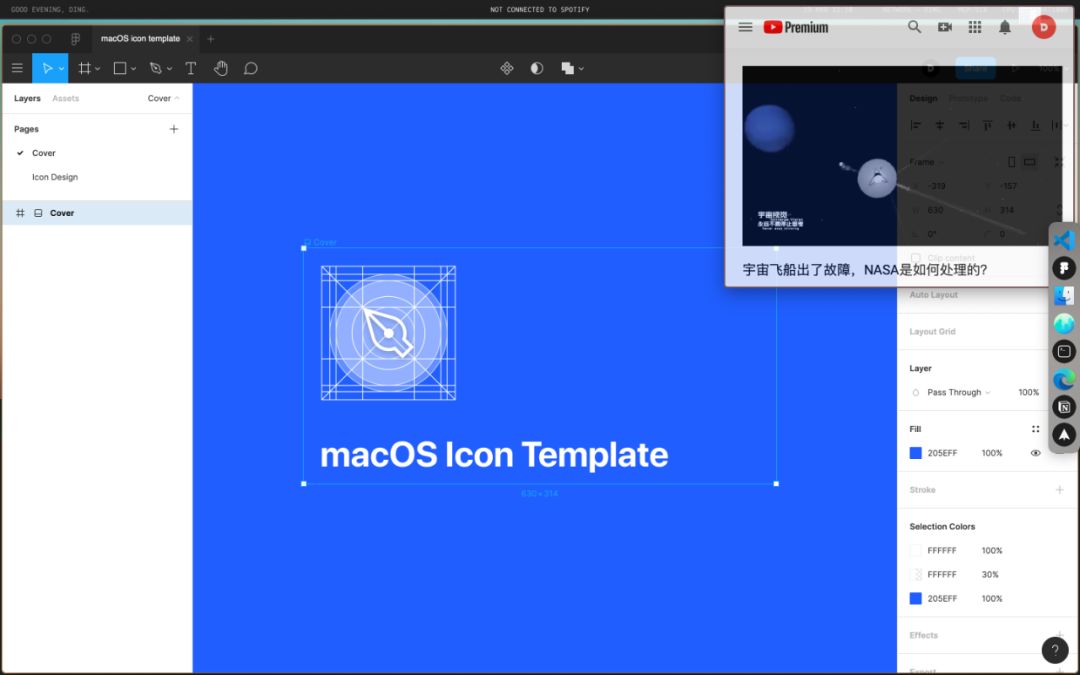This screenshot has width=1080, height=675.
Task: Click the Boolean union icon
Action: pos(568,68)
